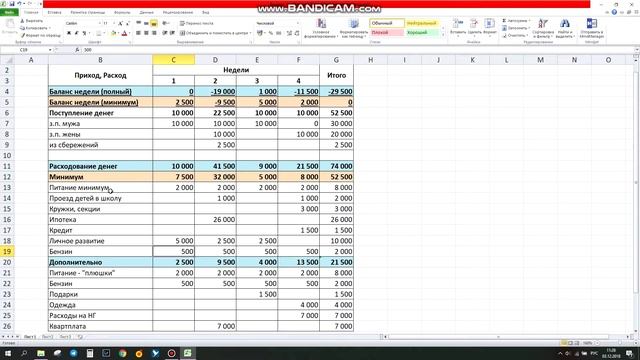Switch to the Formulas (Формулы) ribbon tab

(x=122, y=13)
